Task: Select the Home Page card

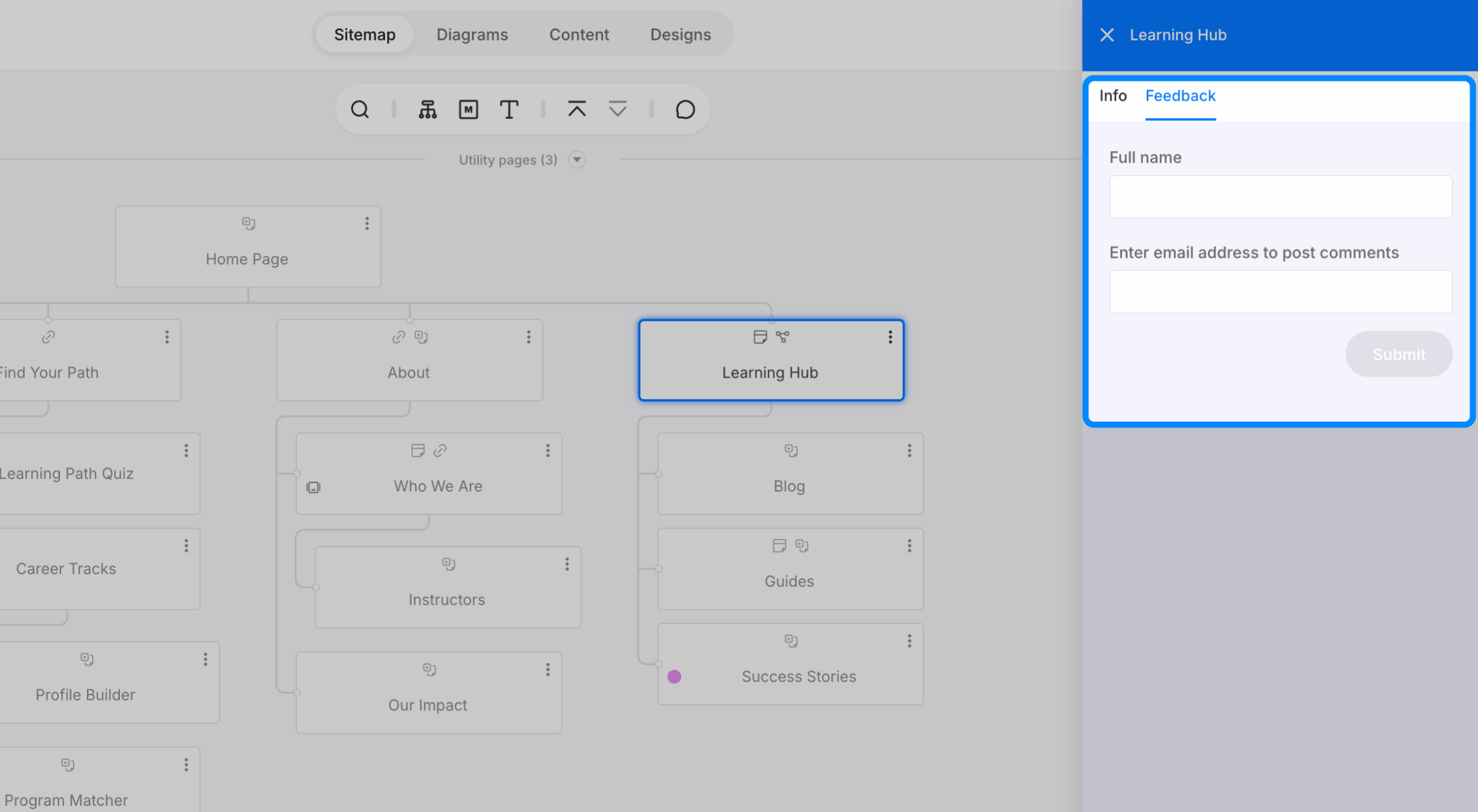Action: tap(248, 247)
